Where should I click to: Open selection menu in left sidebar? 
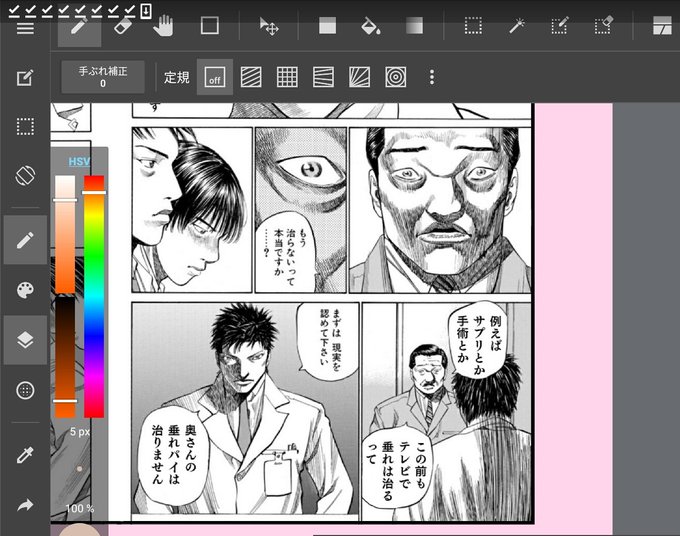(x=25, y=127)
